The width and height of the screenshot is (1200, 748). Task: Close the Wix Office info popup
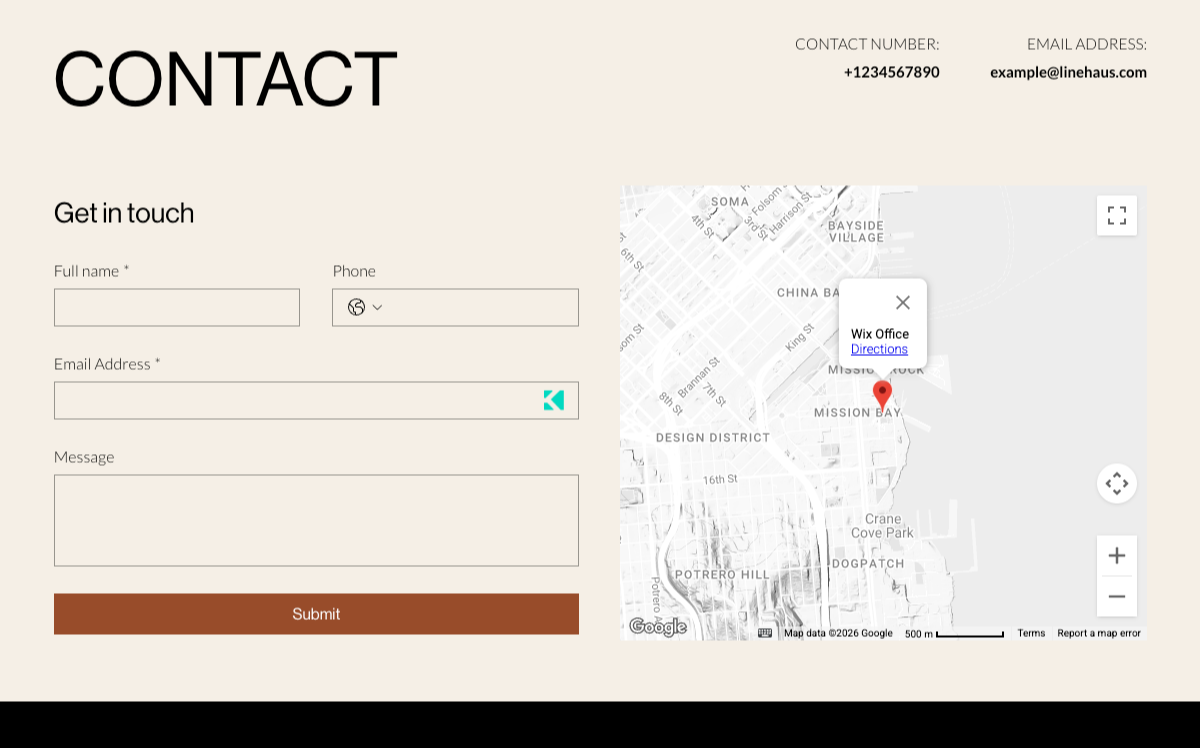click(x=903, y=302)
